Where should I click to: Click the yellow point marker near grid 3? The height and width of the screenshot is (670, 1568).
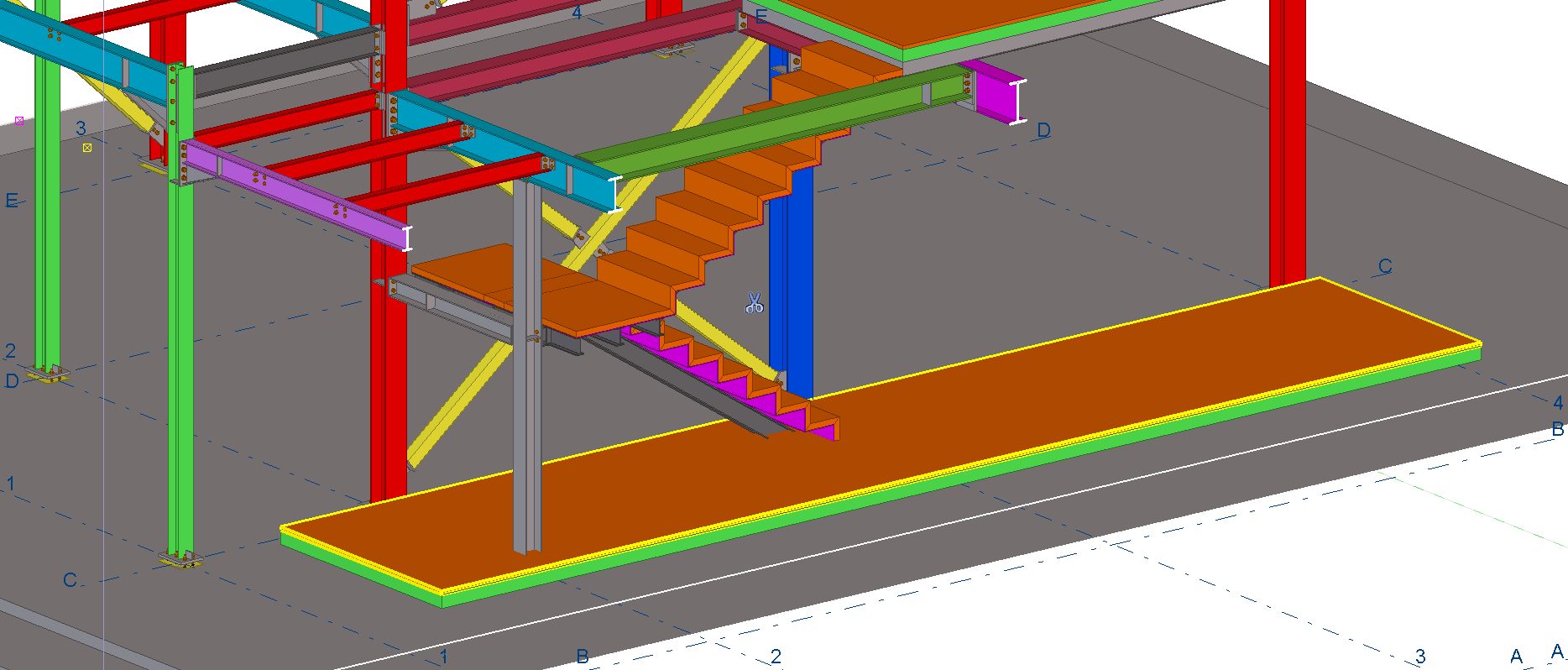coord(87,148)
